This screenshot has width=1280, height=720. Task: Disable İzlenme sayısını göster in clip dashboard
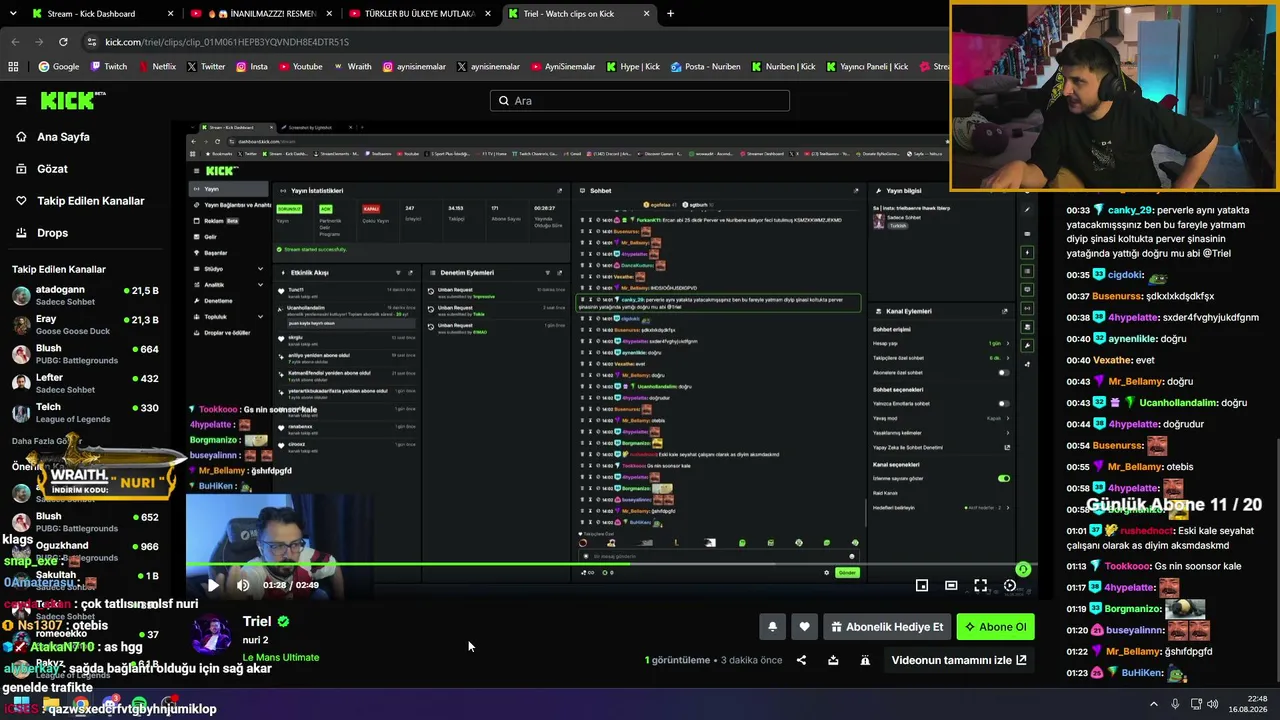pyautogui.click(x=1003, y=478)
